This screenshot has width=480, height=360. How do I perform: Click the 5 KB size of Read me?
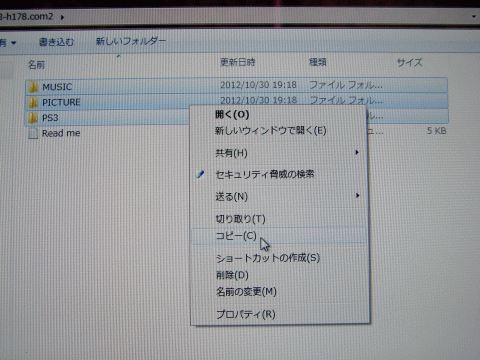pos(437,131)
